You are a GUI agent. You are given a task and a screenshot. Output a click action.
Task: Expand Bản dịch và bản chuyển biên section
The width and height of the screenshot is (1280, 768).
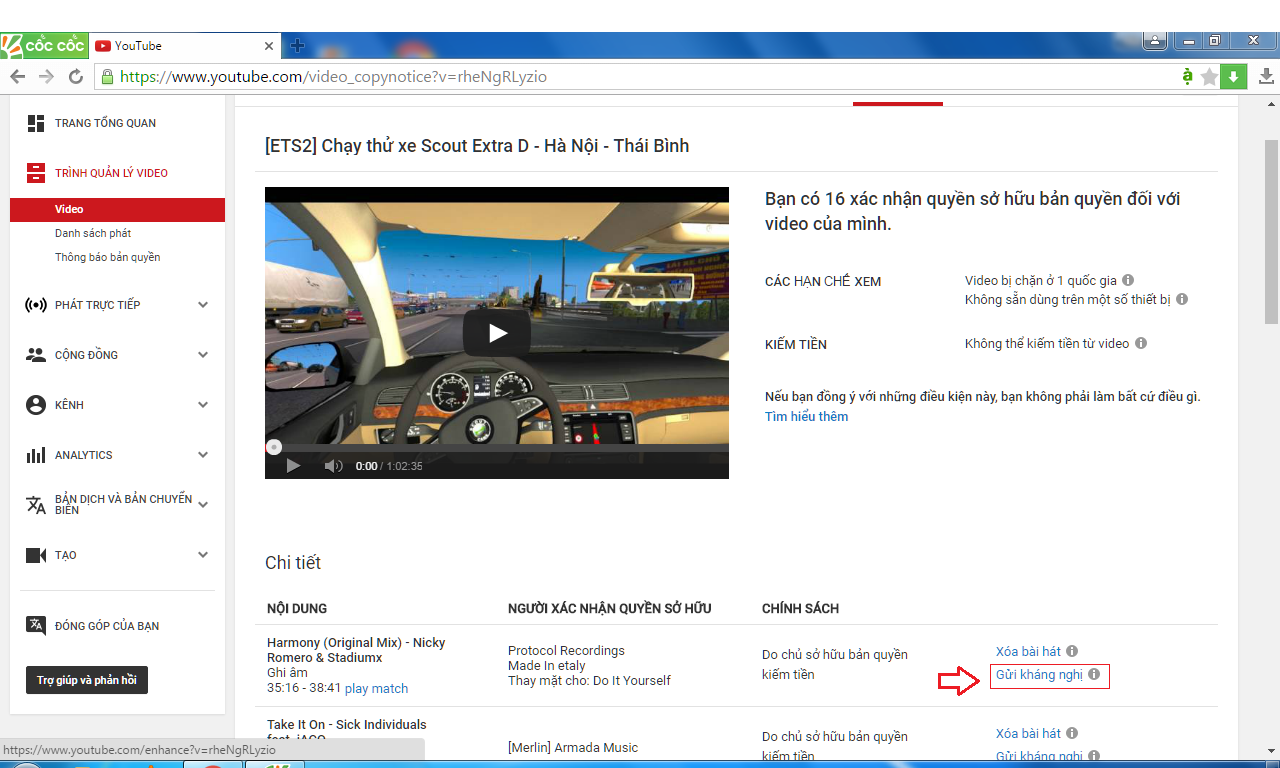(x=203, y=505)
